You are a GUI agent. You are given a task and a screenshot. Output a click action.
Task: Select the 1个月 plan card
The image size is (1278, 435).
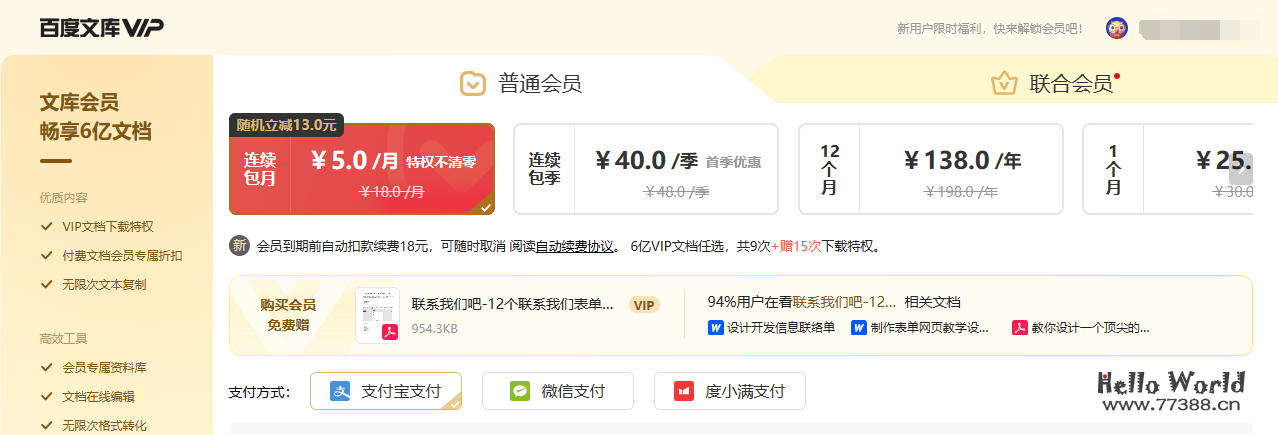tap(1167, 169)
